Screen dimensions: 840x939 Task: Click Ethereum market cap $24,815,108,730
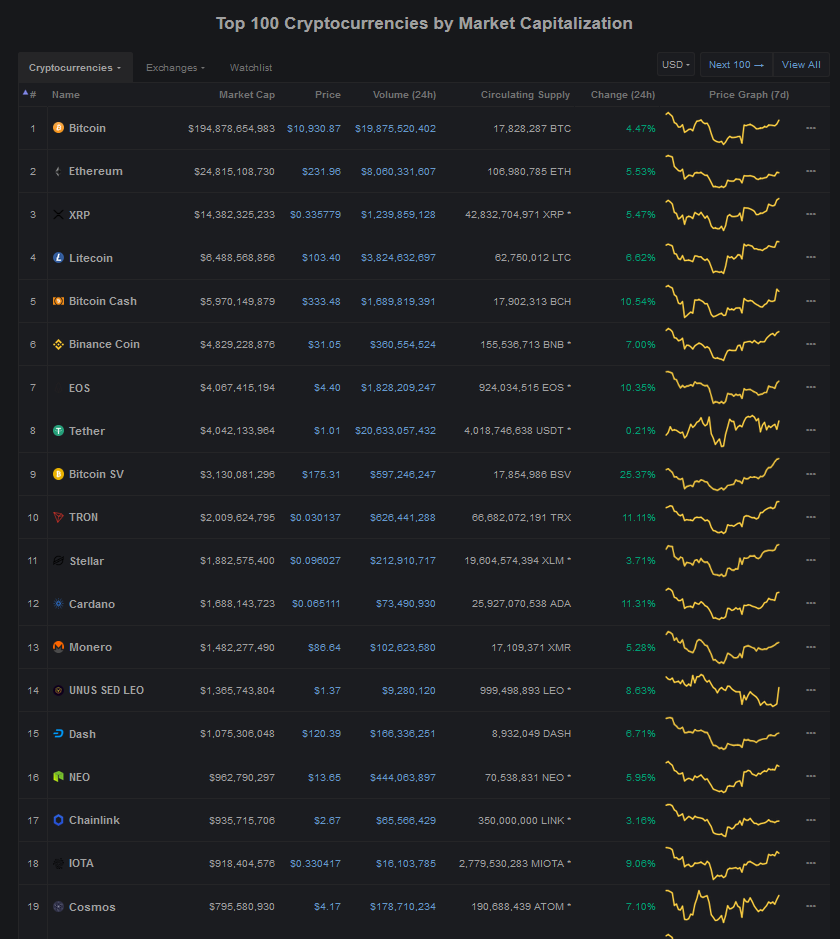234,171
